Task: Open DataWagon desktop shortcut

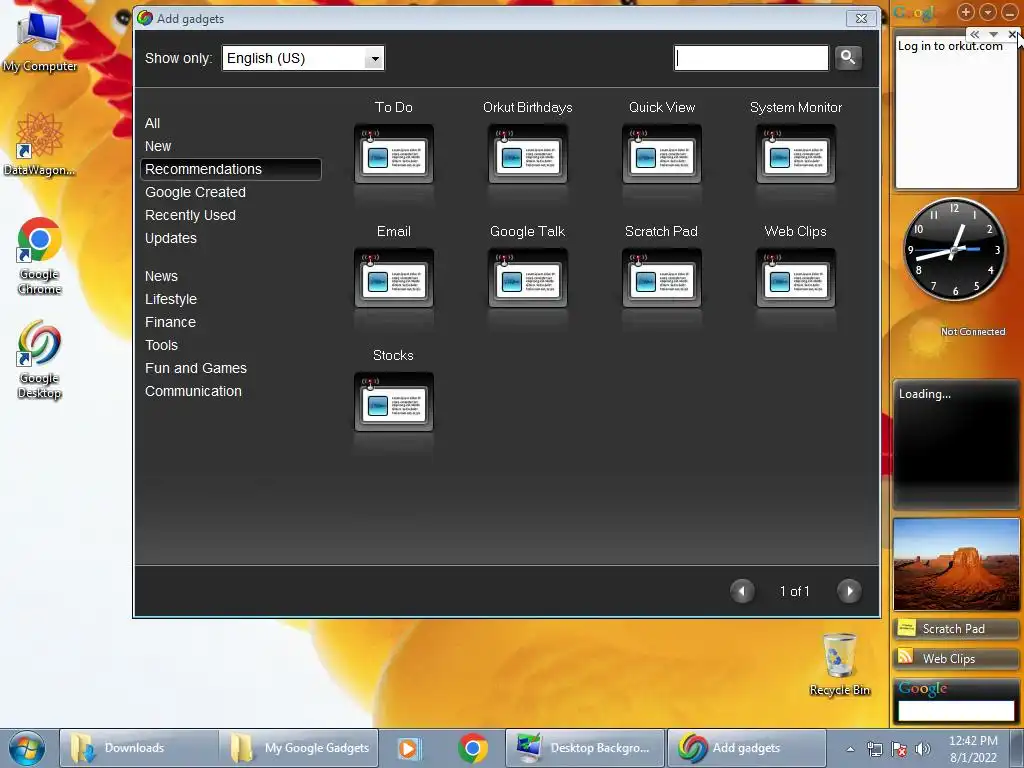Action: pyautogui.click(x=39, y=144)
